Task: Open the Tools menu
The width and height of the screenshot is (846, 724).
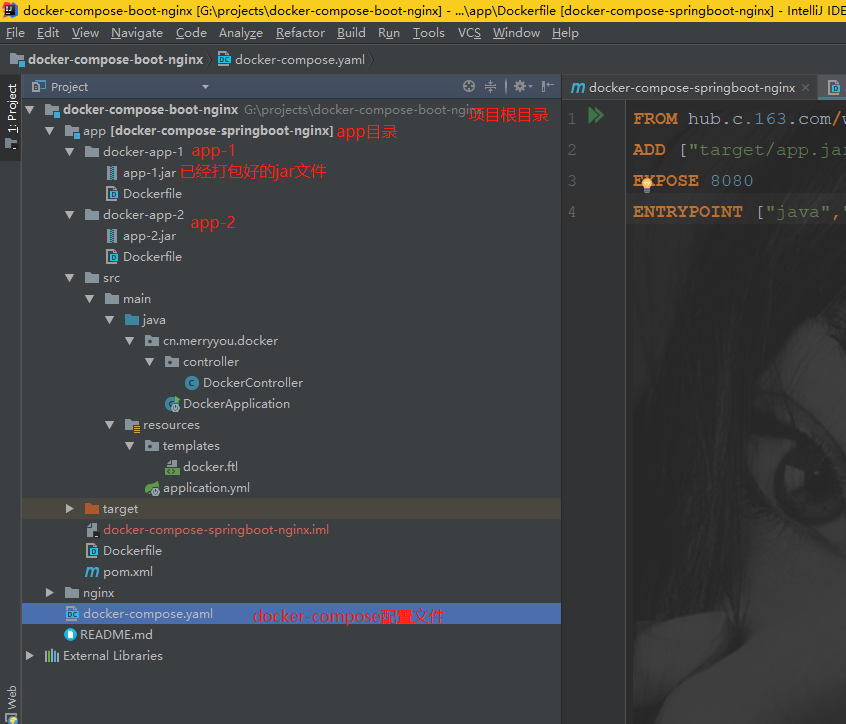Action: point(428,33)
